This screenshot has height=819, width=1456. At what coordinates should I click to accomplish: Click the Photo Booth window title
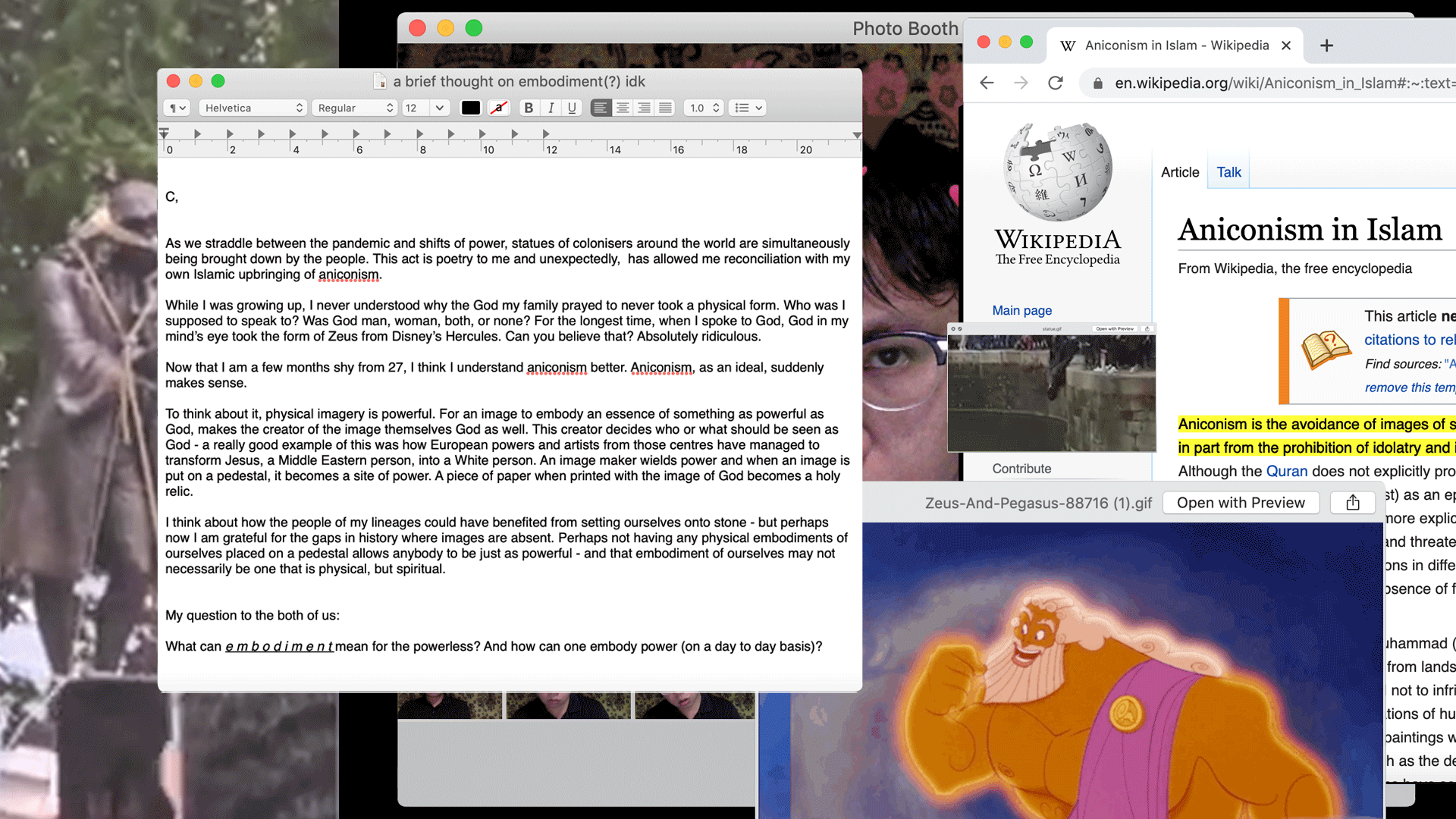coord(905,29)
